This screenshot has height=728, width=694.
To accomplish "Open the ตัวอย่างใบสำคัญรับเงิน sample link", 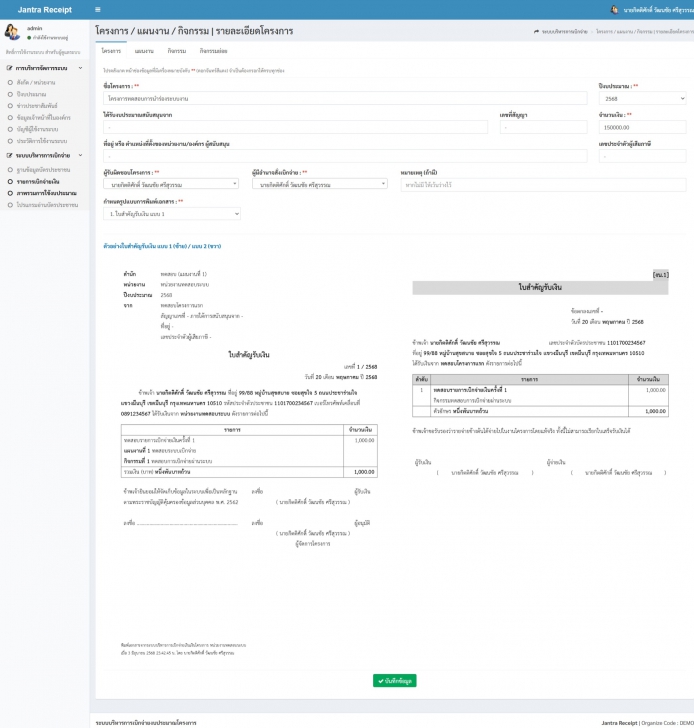I will coord(162,246).
